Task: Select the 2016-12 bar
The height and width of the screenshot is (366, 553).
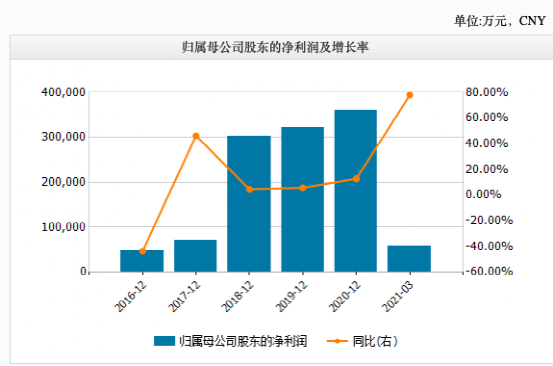Action: [142, 261]
